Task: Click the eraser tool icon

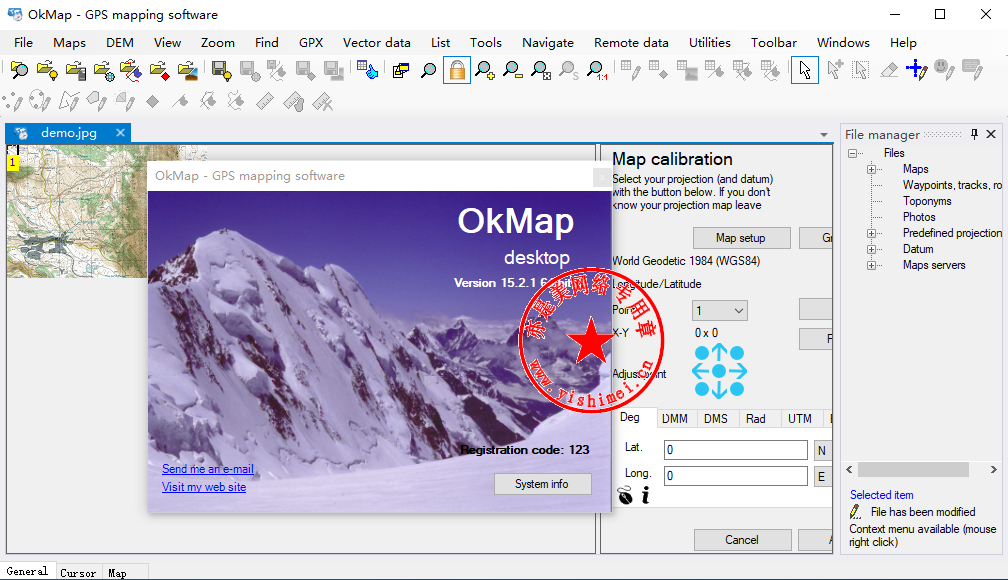Action: tap(889, 70)
